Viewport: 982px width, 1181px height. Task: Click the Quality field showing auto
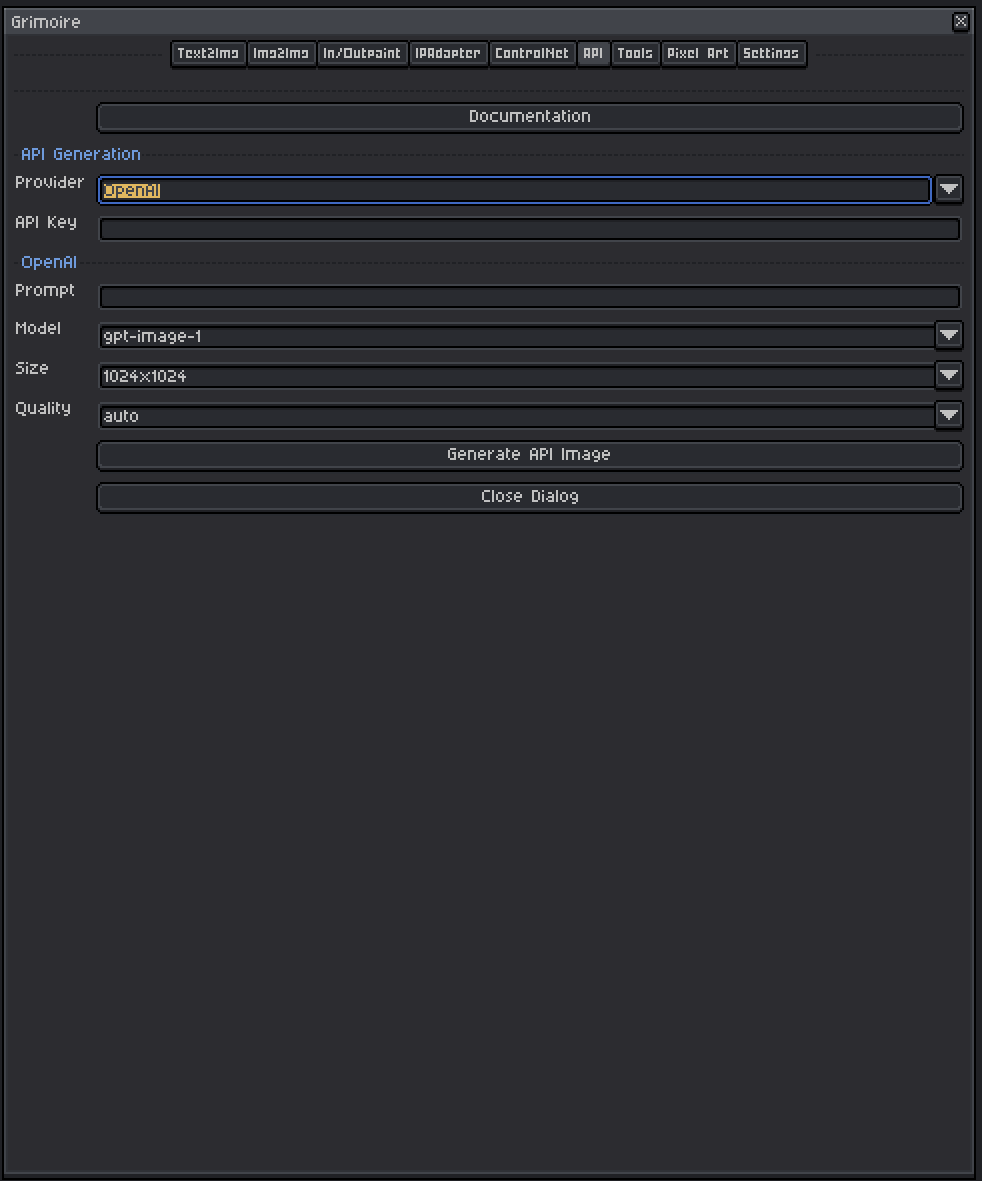pyautogui.click(x=517, y=416)
